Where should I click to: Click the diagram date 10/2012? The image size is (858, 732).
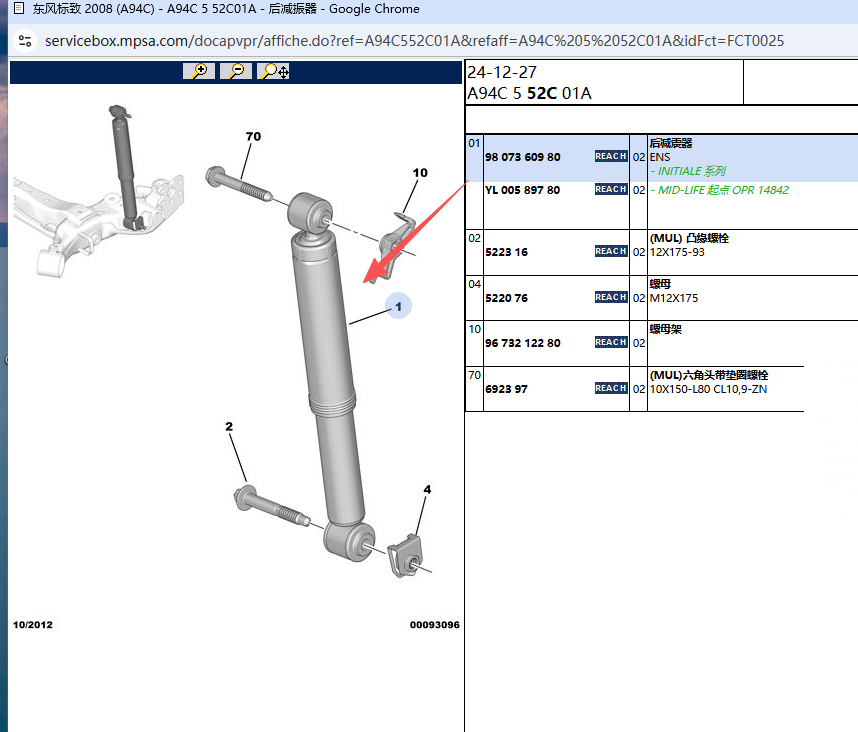click(x=33, y=625)
